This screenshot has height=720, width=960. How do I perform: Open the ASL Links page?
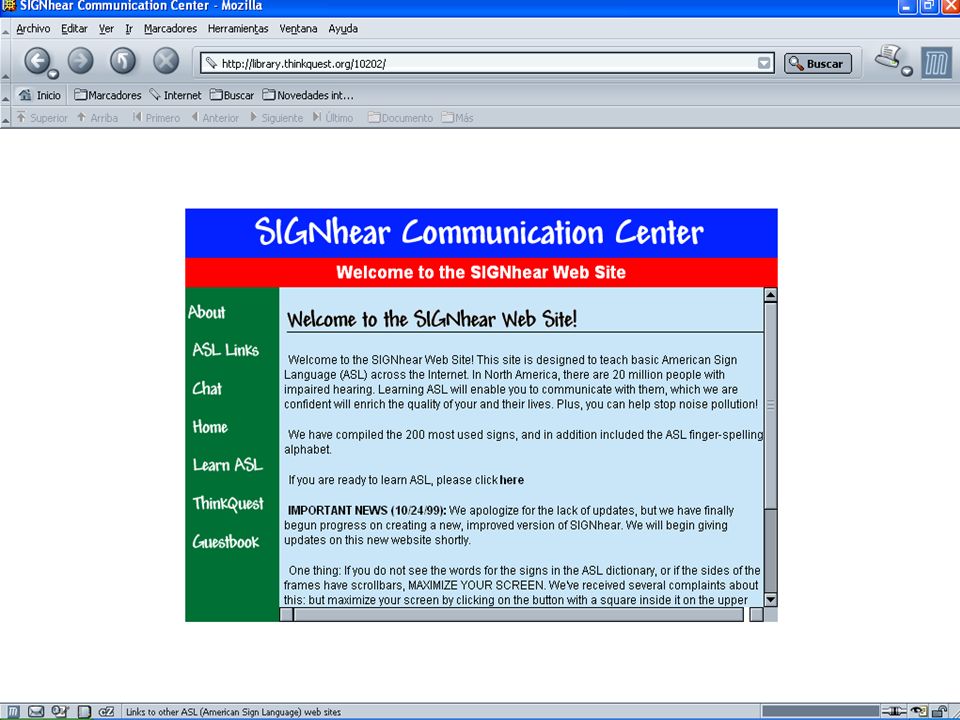[x=225, y=350]
